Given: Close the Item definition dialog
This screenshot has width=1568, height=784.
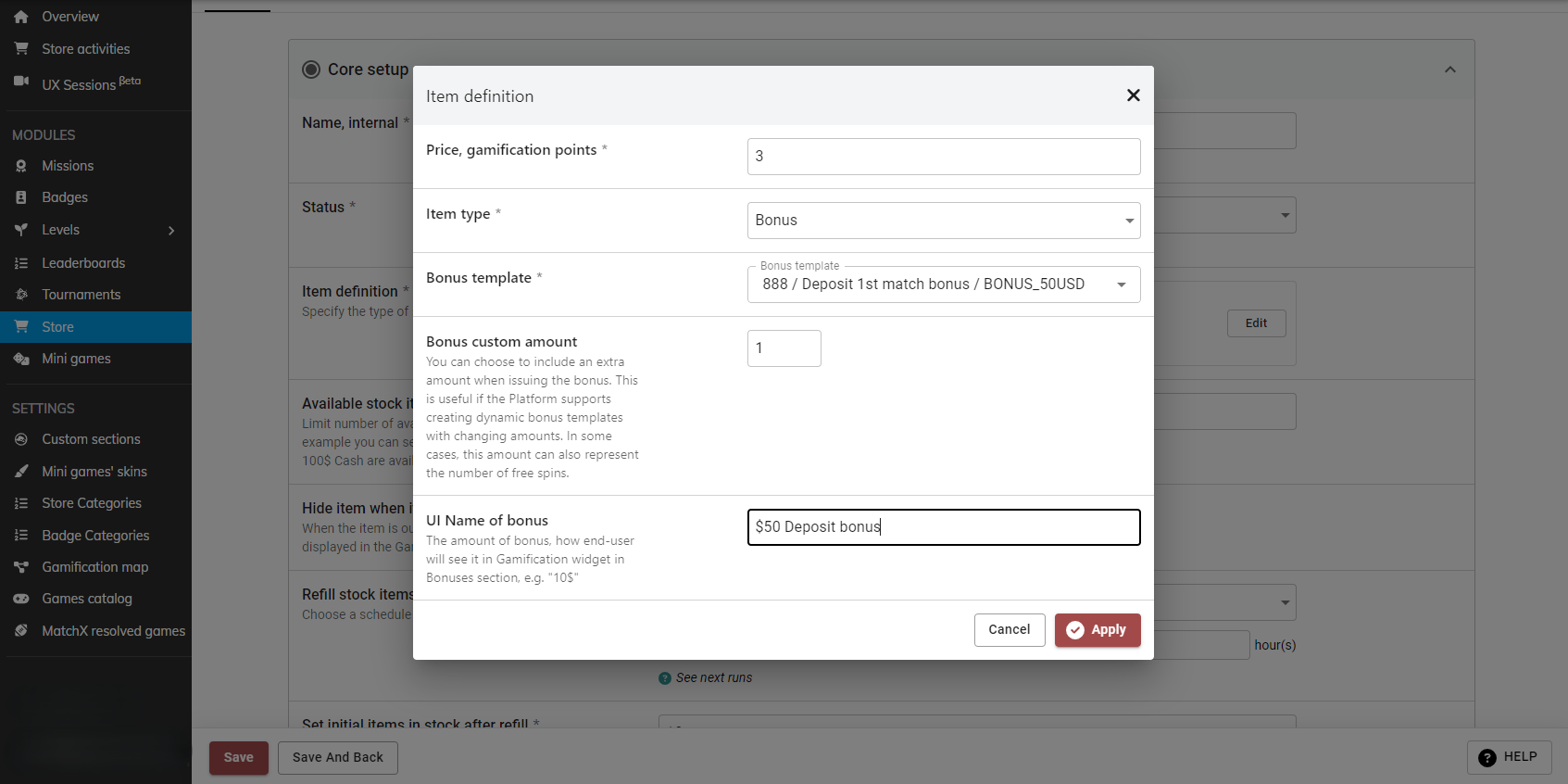Looking at the screenshot, I should [1133, 95].
